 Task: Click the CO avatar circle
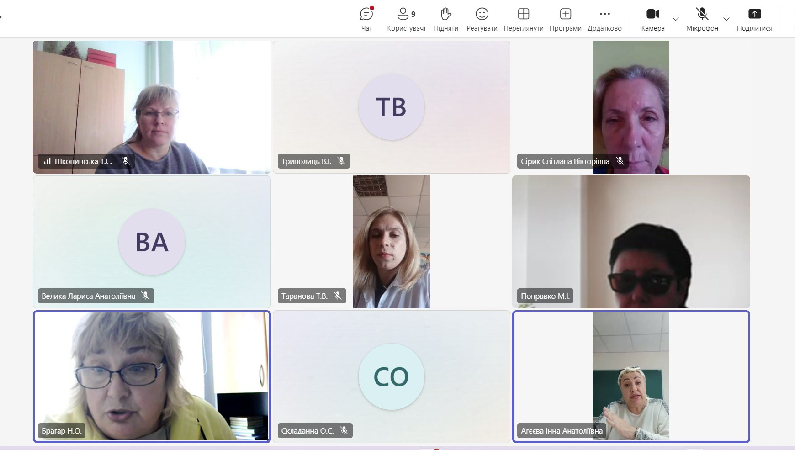[x=391, y=377]
